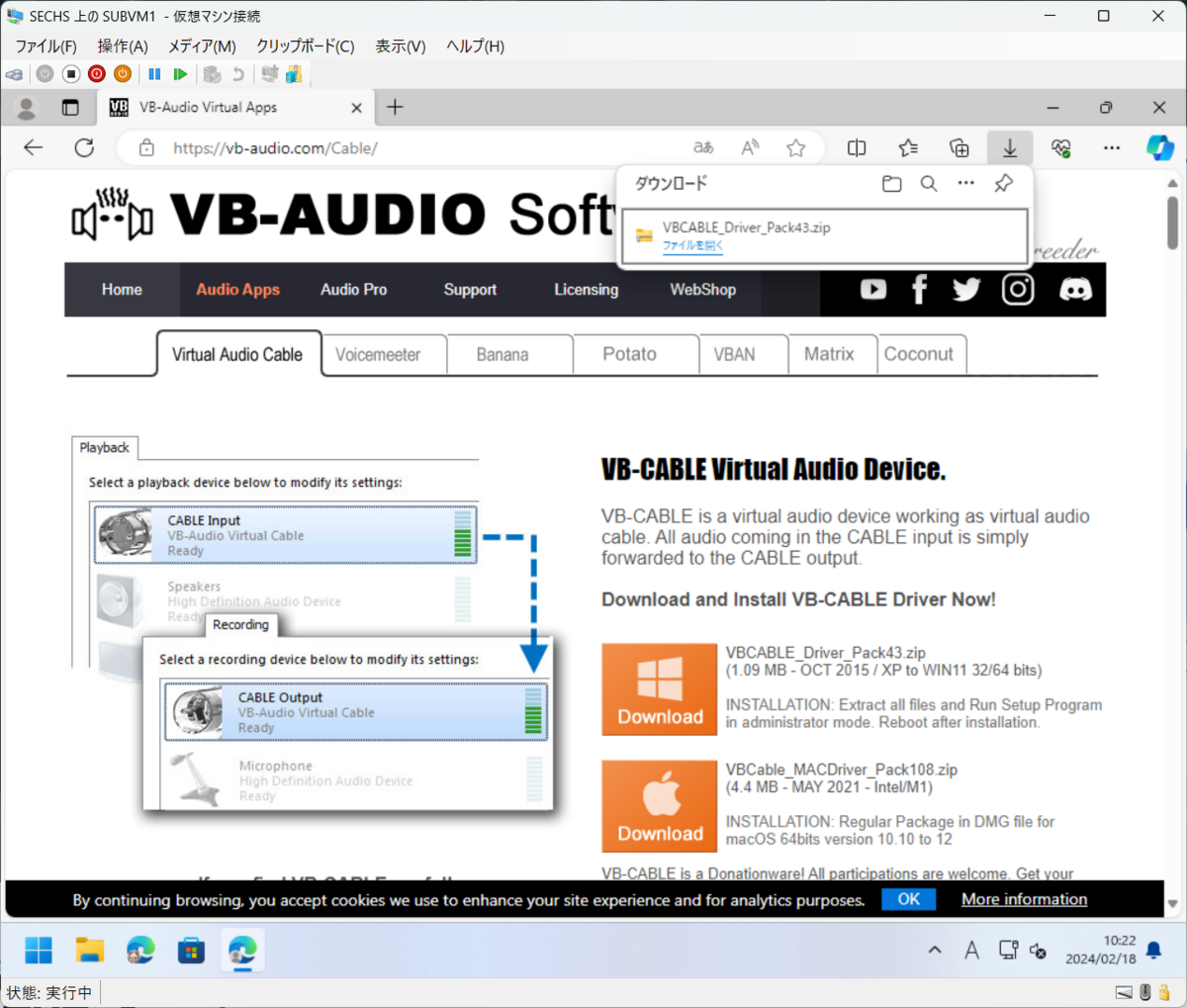Open the Browser essentials heart icon
The image size is (1187, 1008).
click(x=1061, y=147)
